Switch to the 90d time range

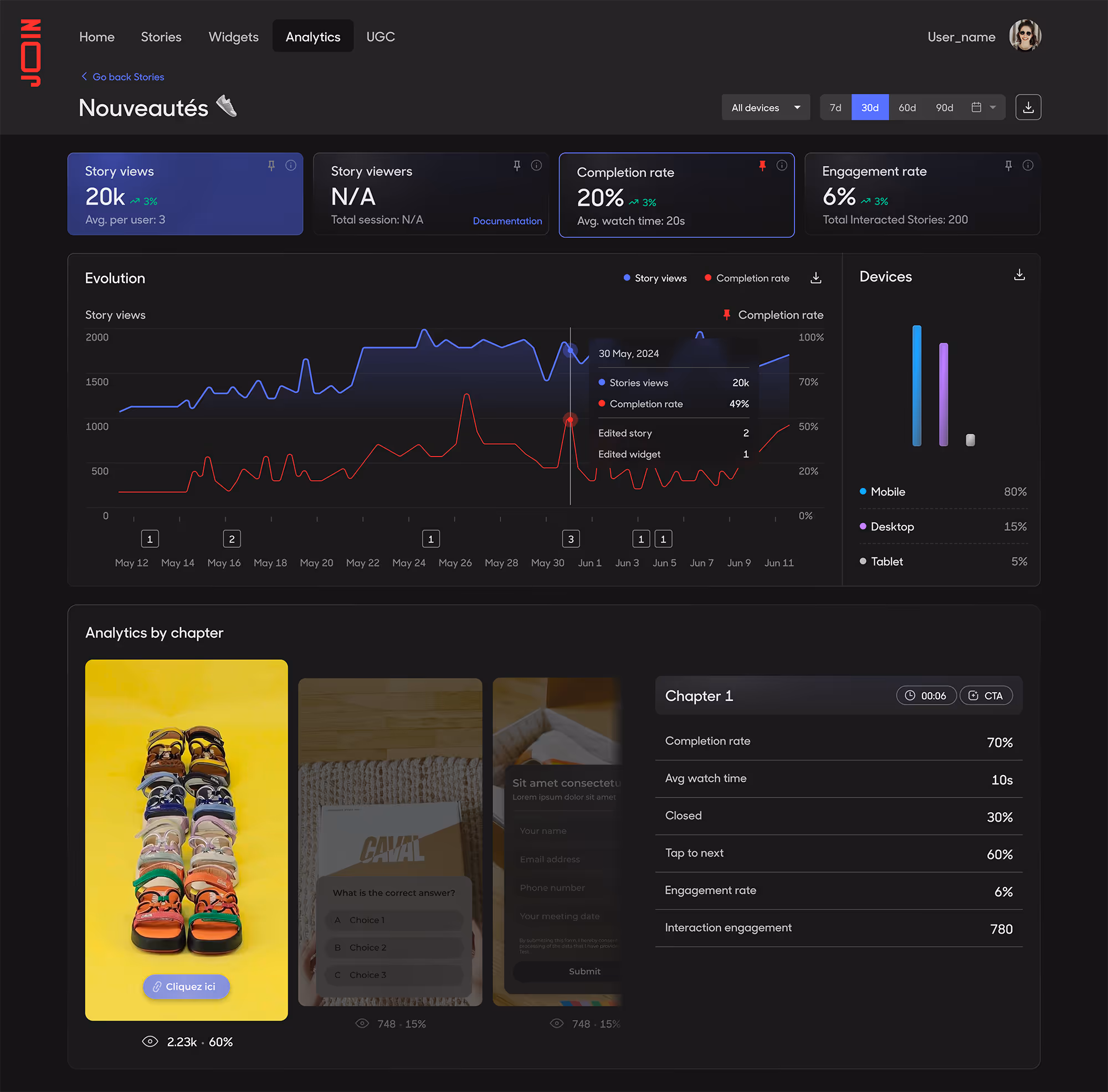(944, 107)
